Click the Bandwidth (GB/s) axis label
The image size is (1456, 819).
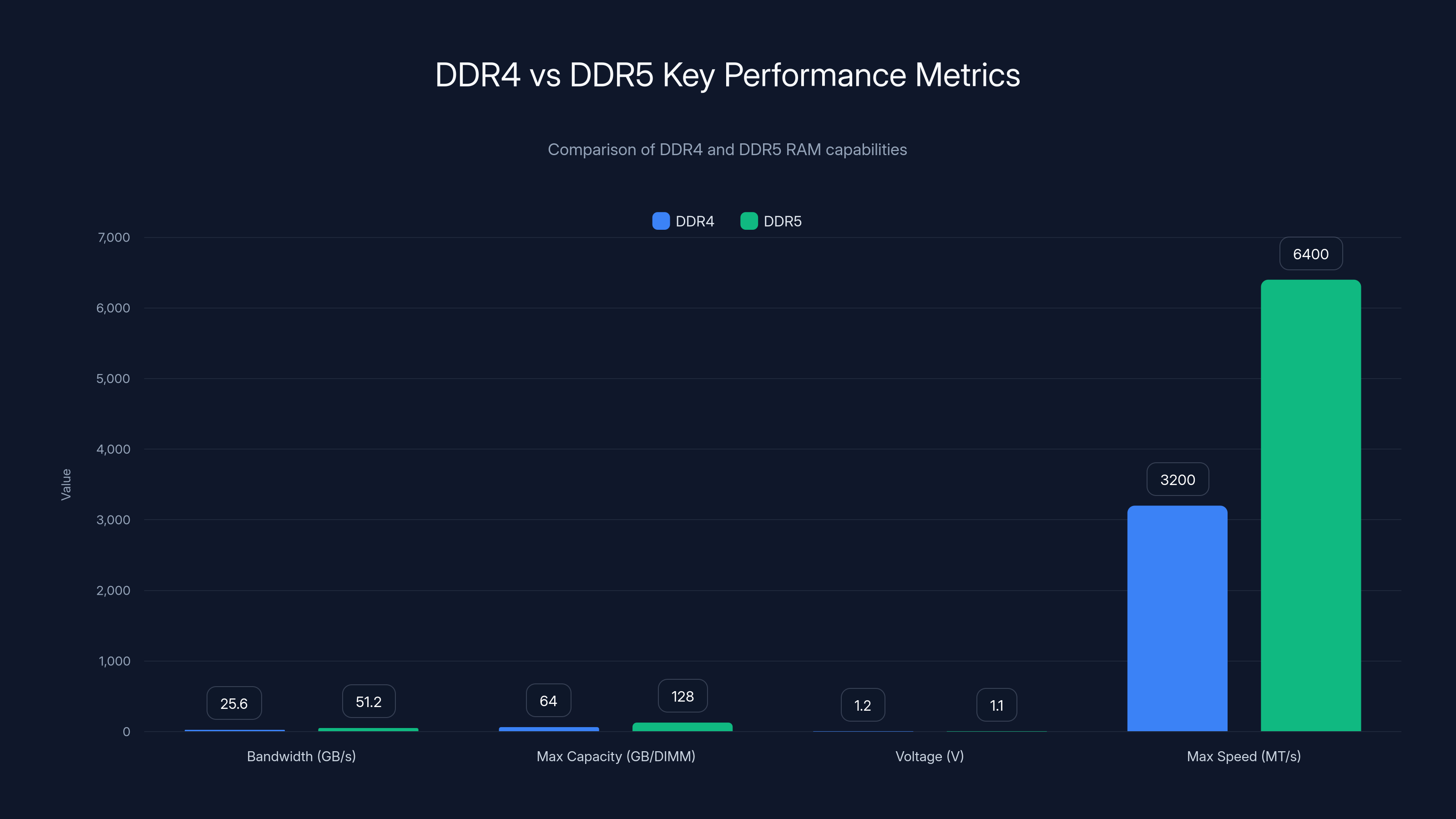click(301, 756)
